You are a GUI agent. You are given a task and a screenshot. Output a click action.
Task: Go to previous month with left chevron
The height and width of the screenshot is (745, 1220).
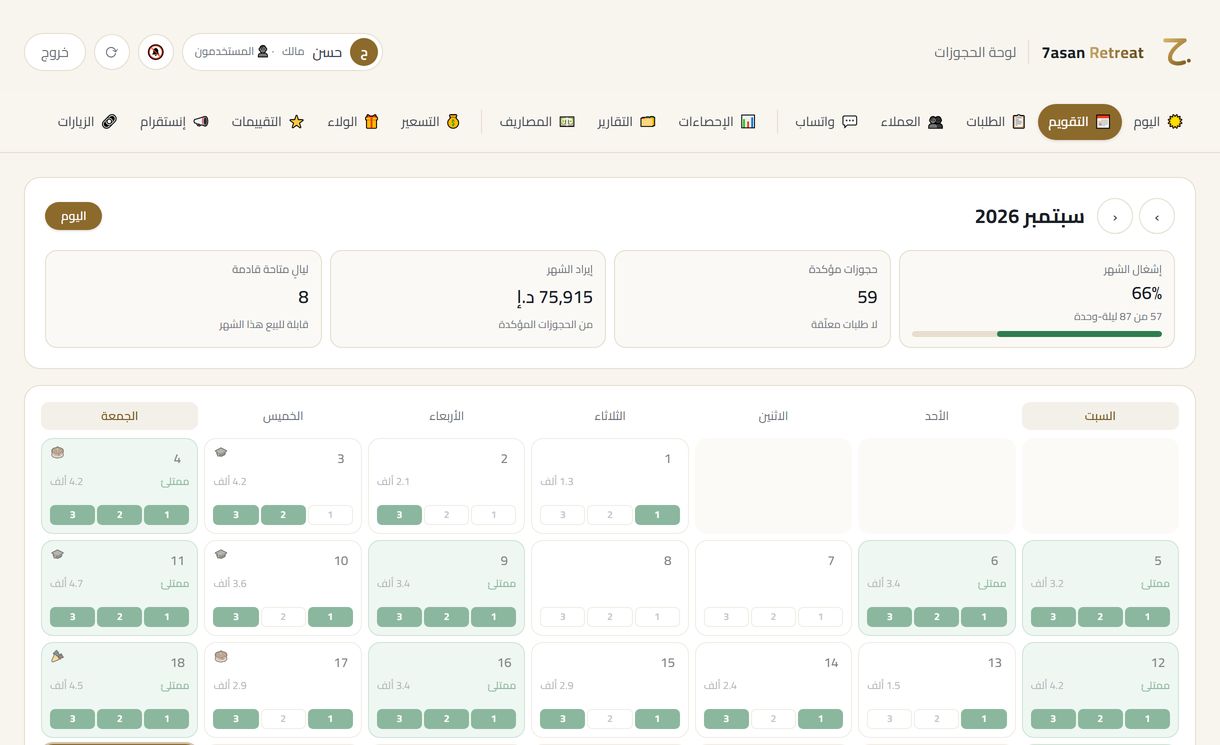1115,216
